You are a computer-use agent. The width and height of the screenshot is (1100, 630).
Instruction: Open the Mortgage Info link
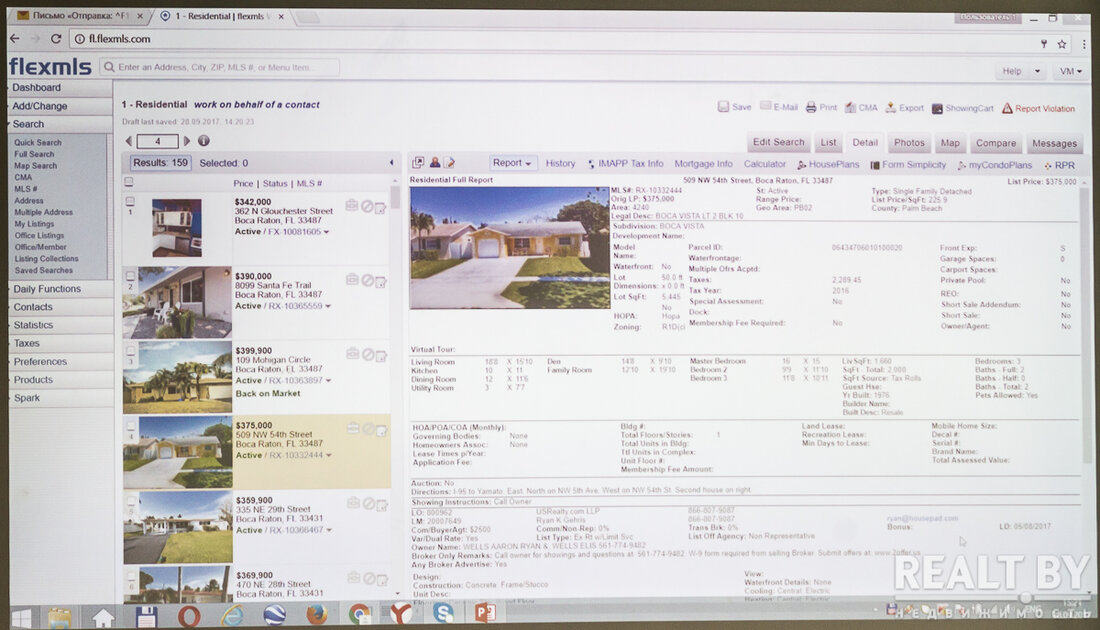click(703, 164)
